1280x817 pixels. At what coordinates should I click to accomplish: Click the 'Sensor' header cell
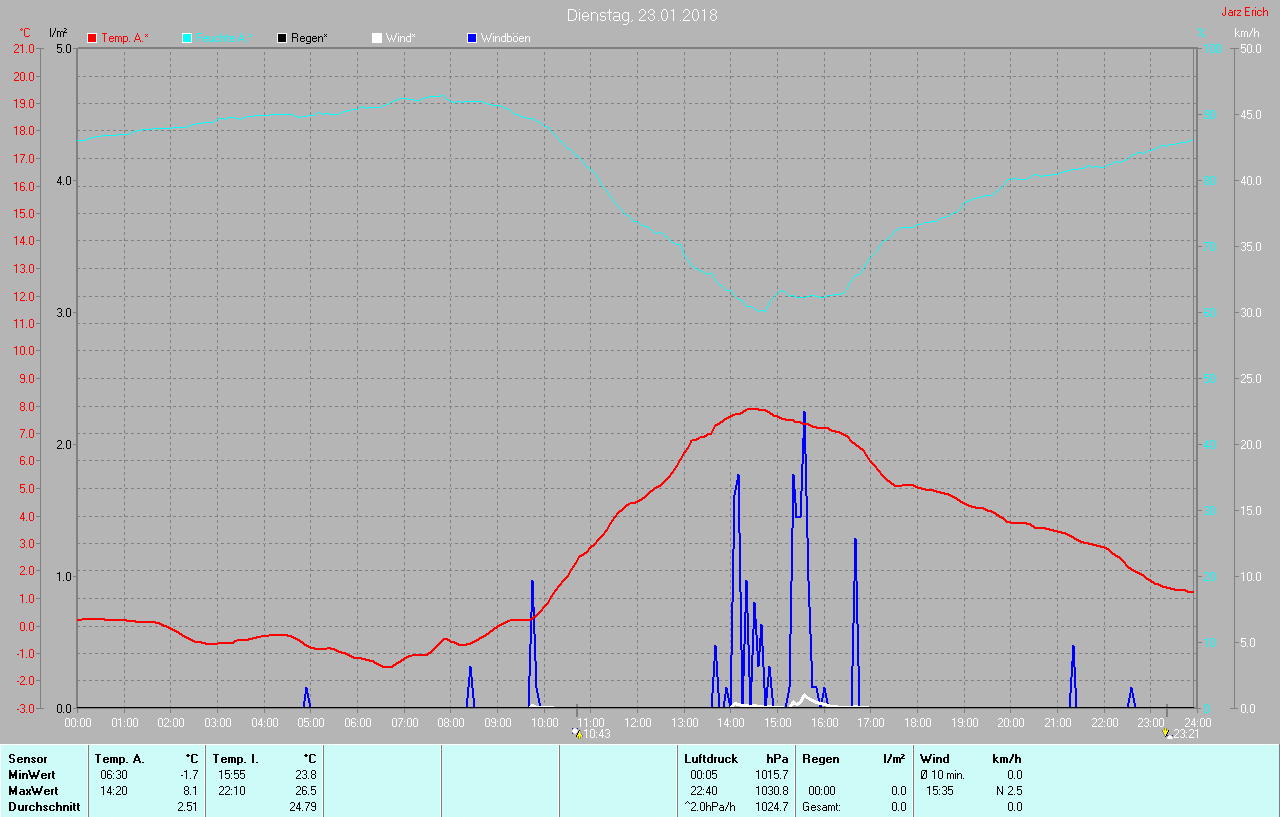pos(27,759)
